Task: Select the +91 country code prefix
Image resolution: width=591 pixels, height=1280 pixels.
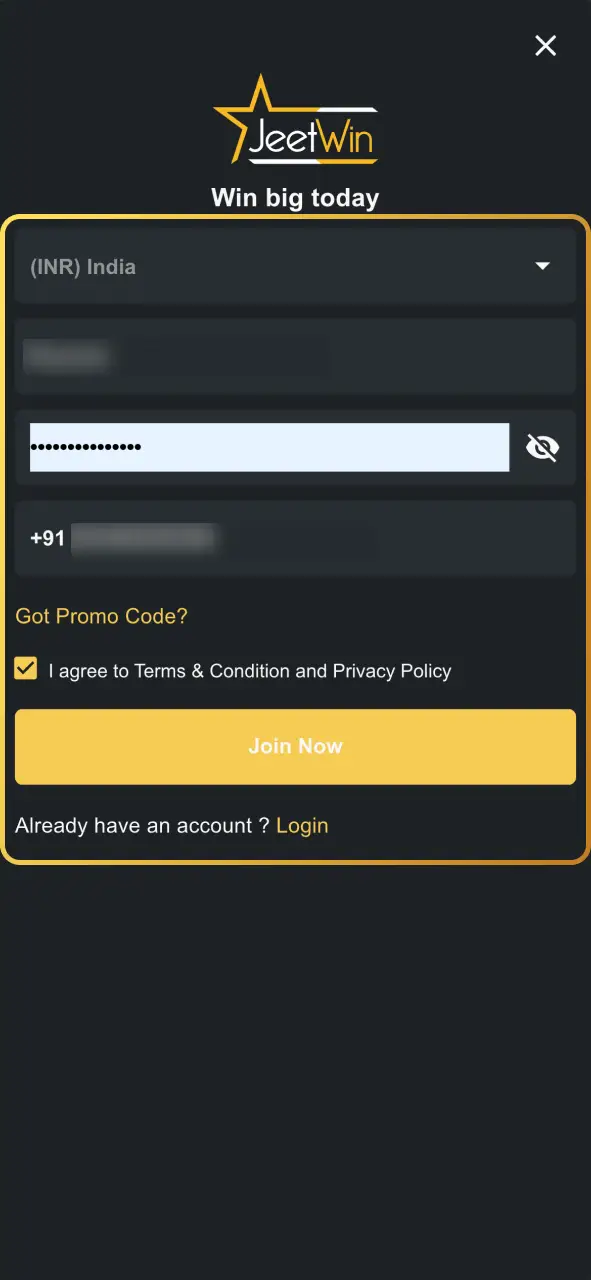Action: tap(48, 538)
